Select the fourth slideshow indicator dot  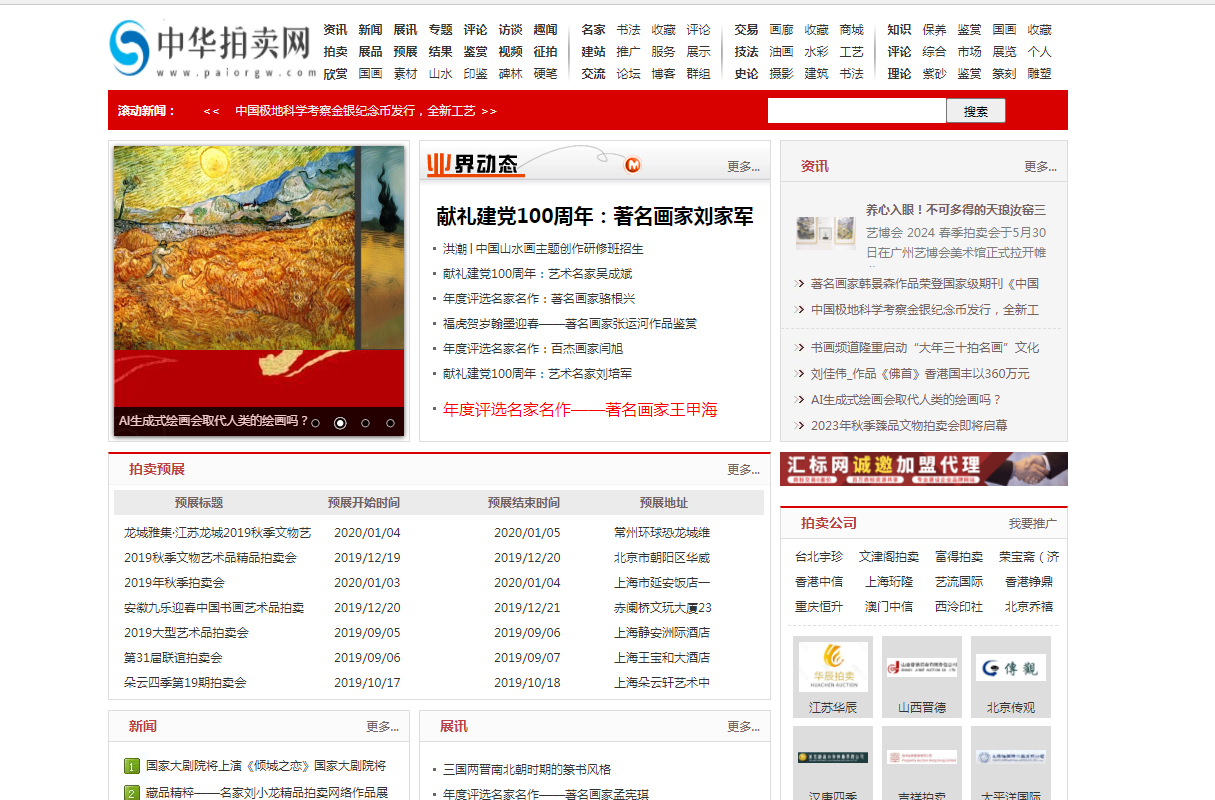389,423
